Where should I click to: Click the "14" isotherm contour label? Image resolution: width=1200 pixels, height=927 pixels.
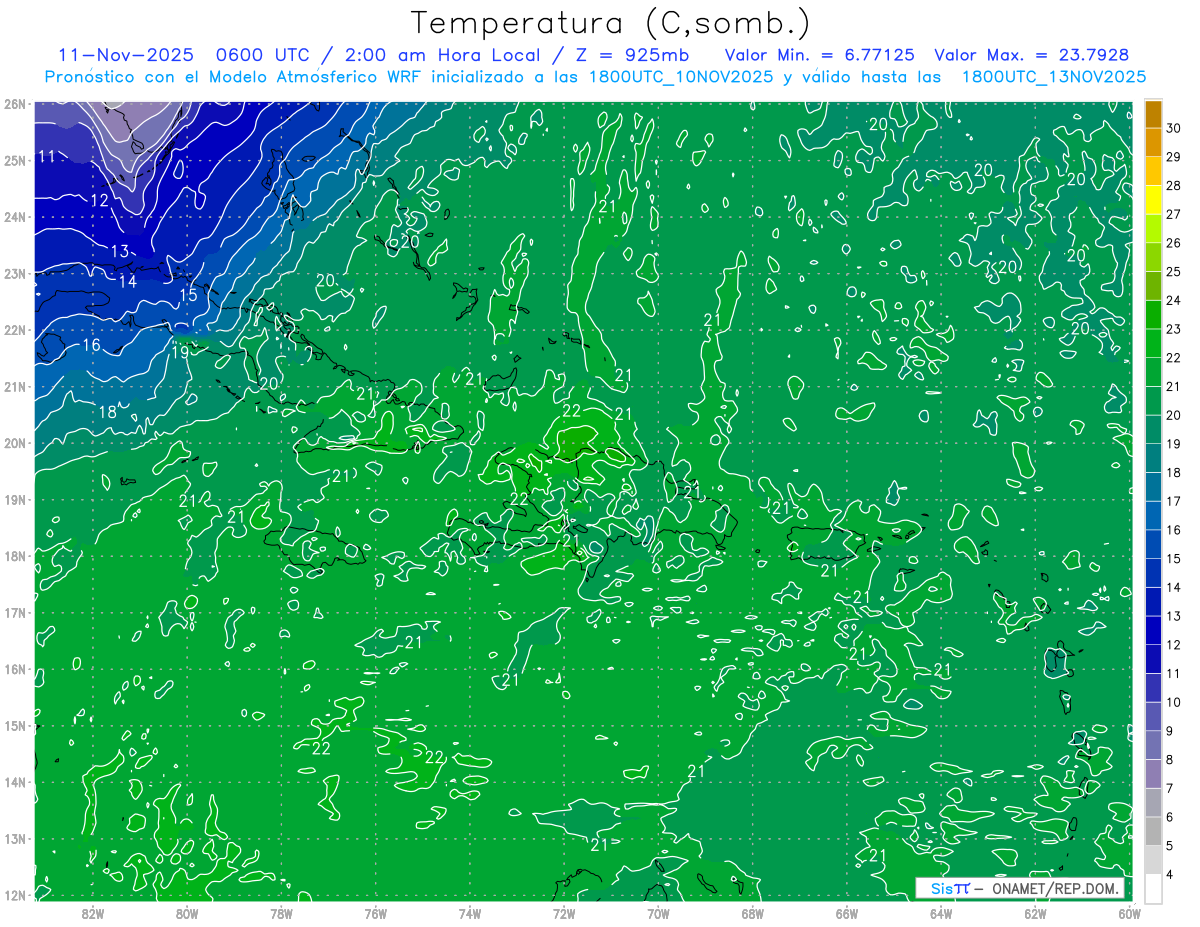(x=128, y=281)
